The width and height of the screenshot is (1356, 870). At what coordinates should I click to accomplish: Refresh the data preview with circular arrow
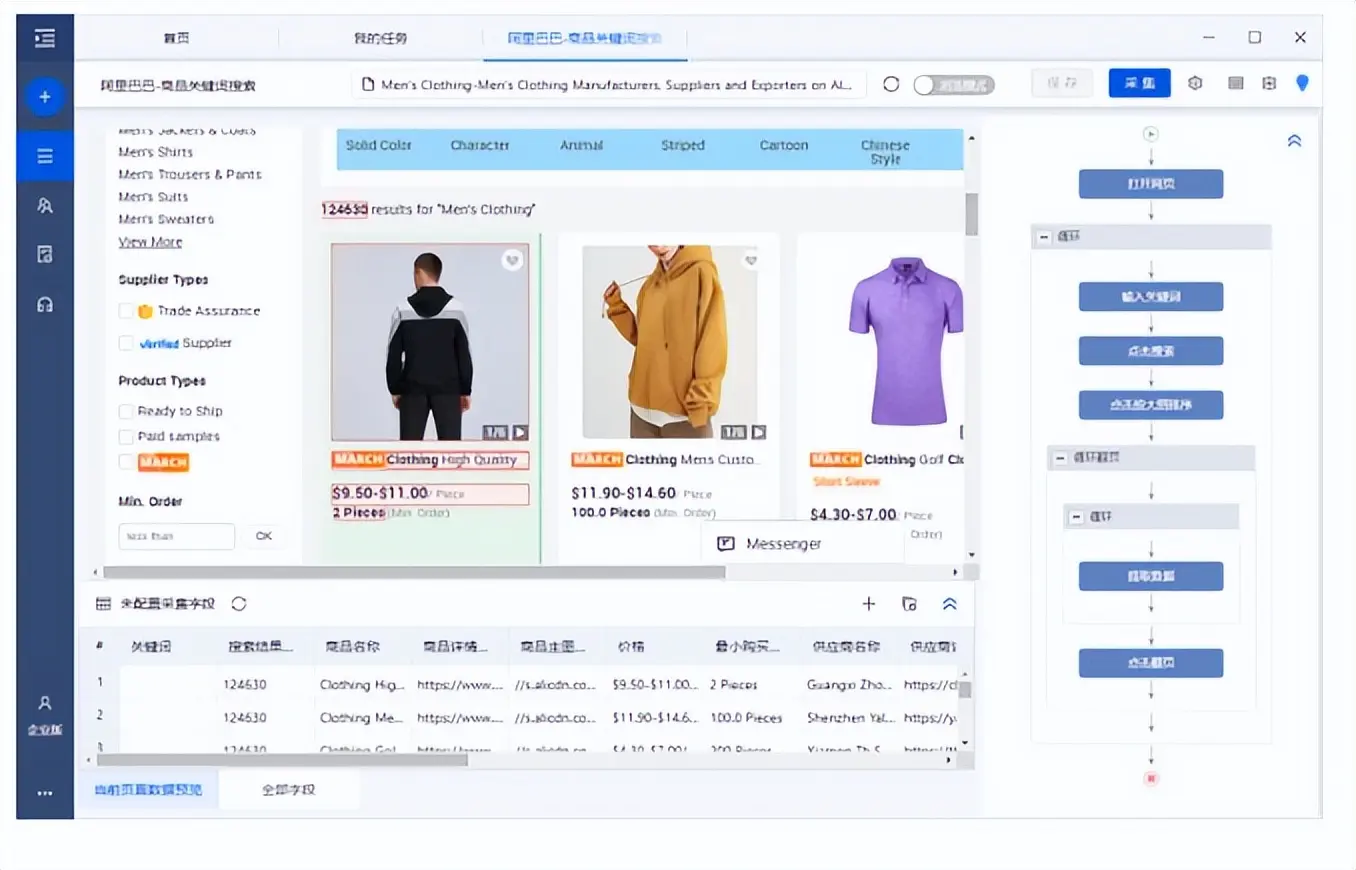[239, 603]
